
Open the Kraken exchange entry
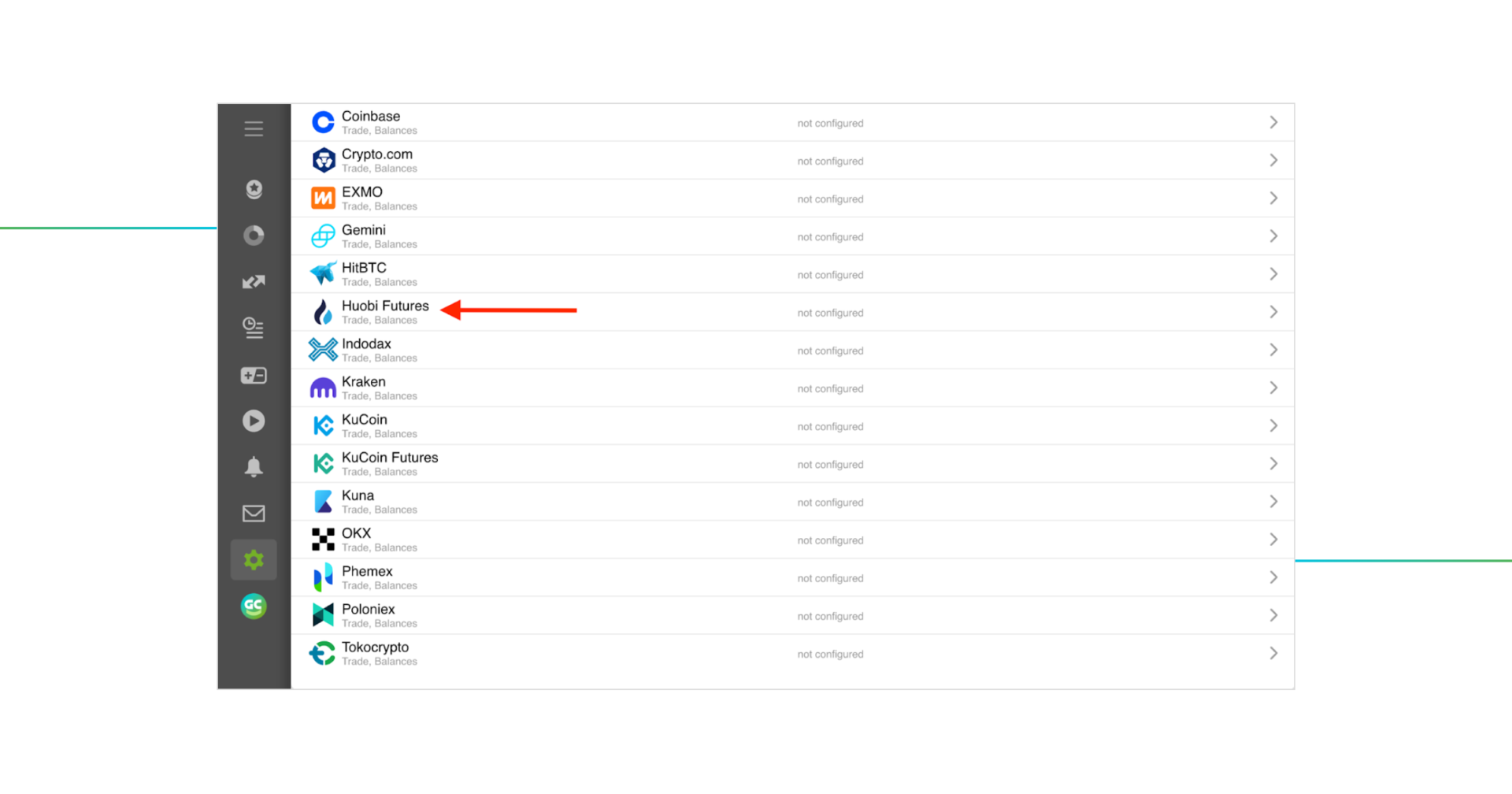(x=363, y=382)
